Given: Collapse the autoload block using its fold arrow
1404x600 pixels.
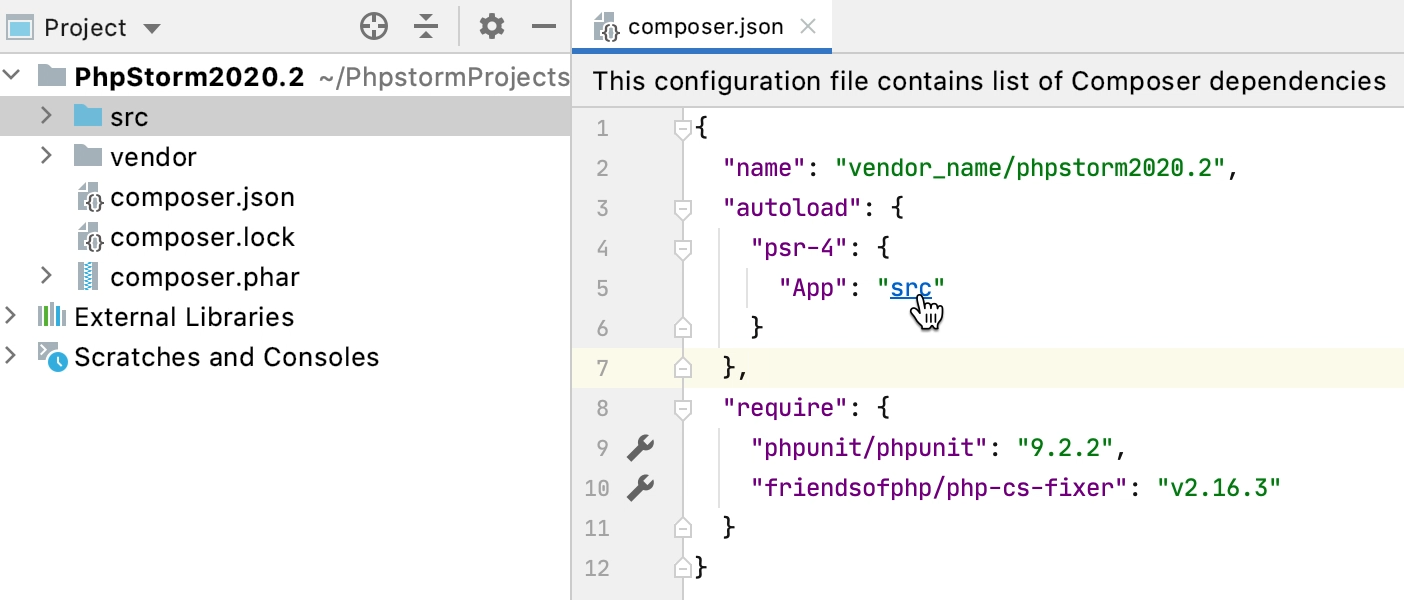Looking at the screenshot, I should click(682, 207).
